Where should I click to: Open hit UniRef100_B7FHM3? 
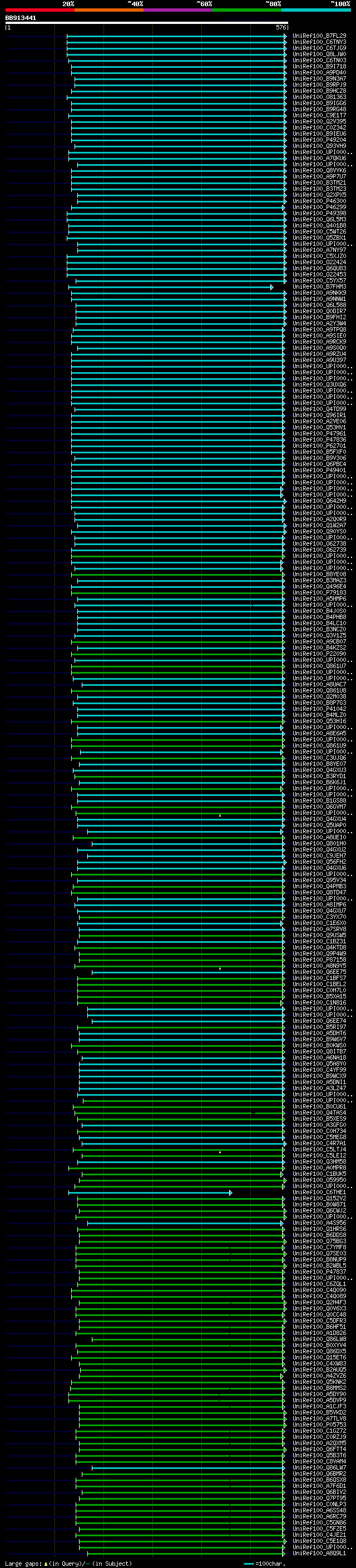319,286
